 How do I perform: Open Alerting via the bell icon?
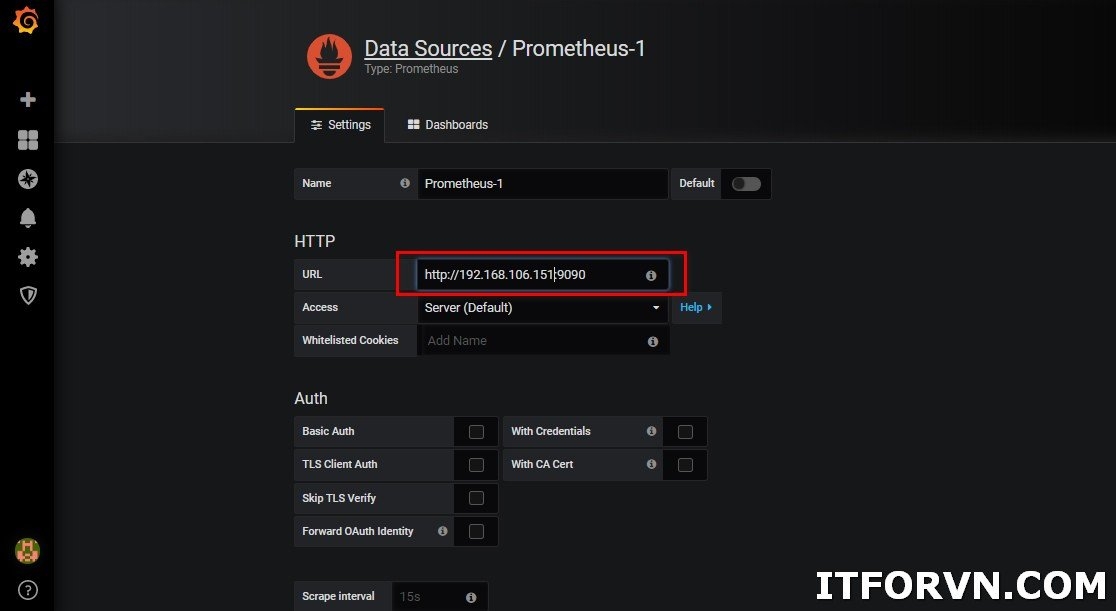pos(27,218)
